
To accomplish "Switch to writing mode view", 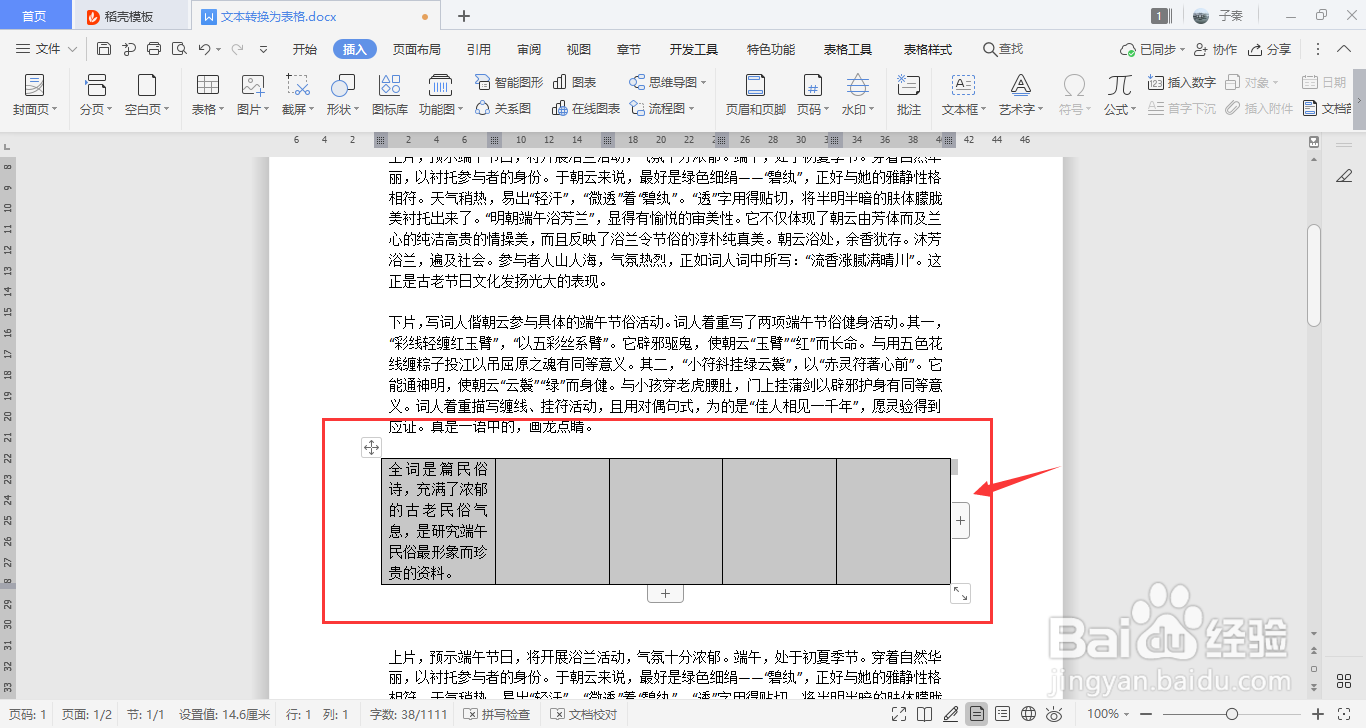I will point(951,714).
